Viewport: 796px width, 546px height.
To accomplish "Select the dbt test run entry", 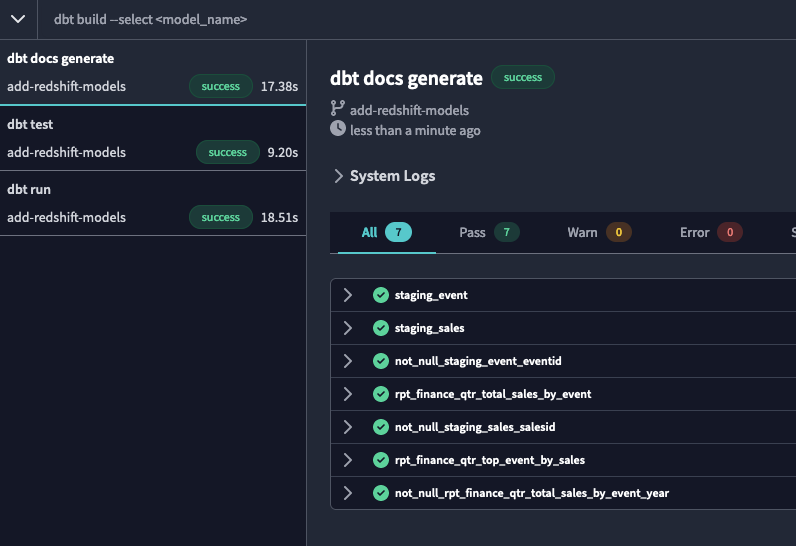I will tap(153, 138).
